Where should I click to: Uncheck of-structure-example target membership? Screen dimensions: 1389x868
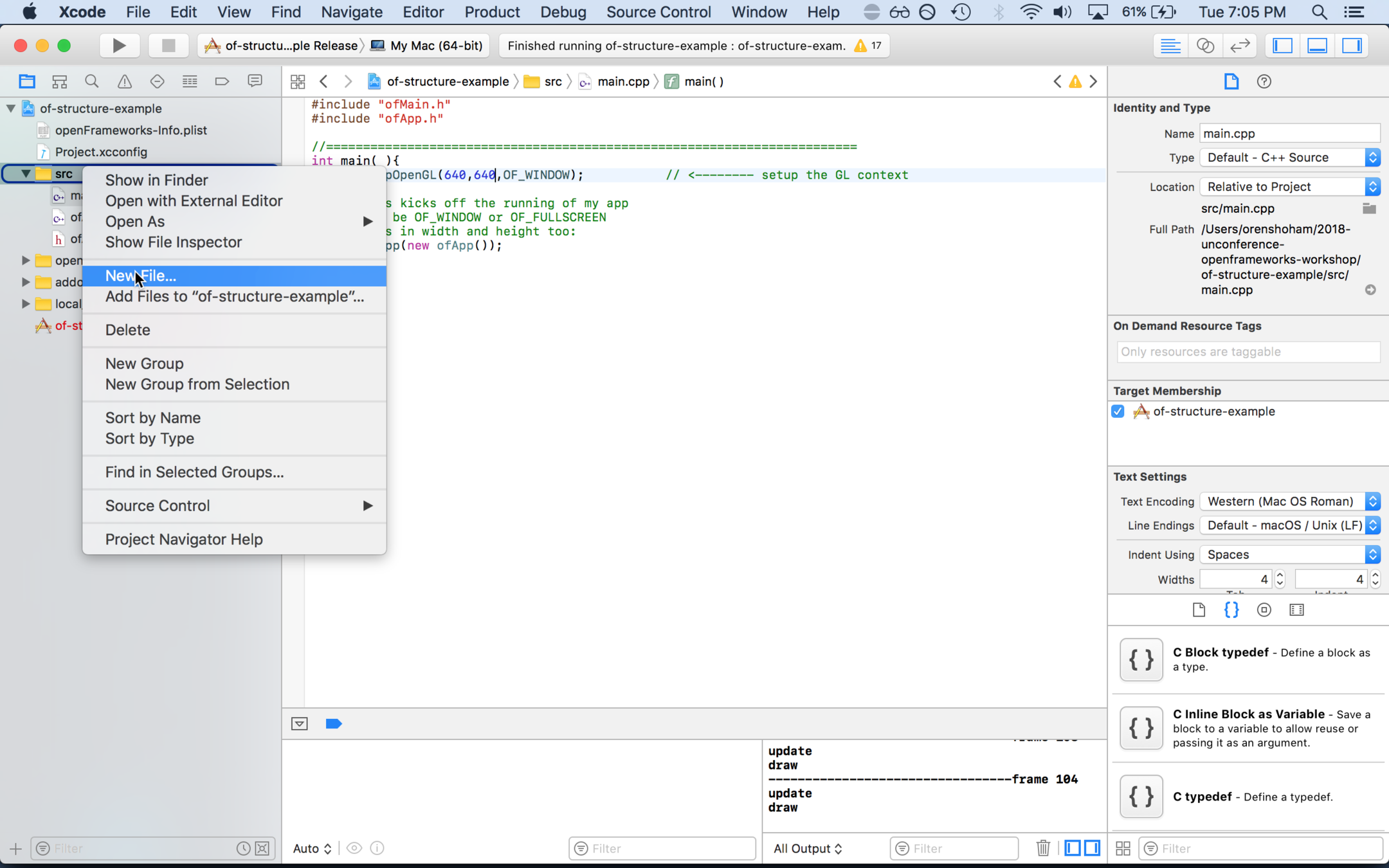[x=1118, y=411]
